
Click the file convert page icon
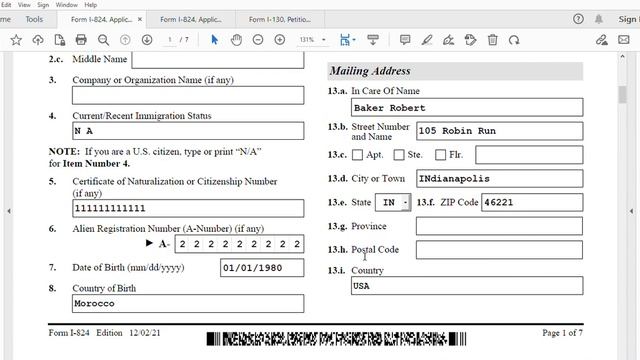pyautogui.click(x=60, y=40)
